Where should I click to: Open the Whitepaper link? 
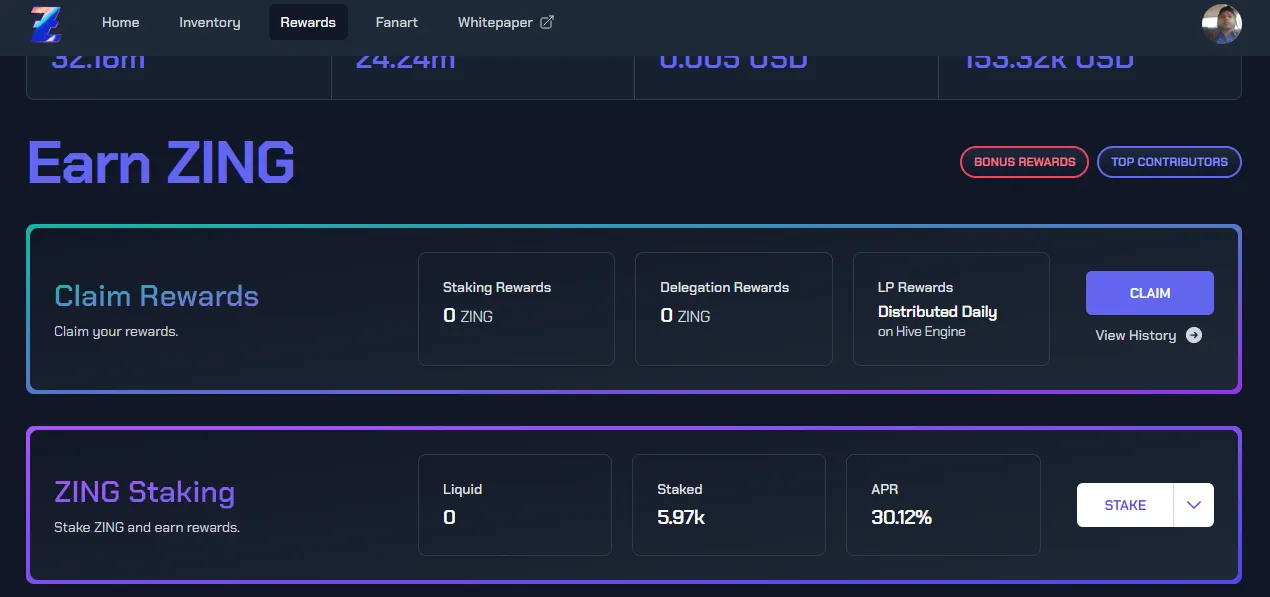[505, 22]
